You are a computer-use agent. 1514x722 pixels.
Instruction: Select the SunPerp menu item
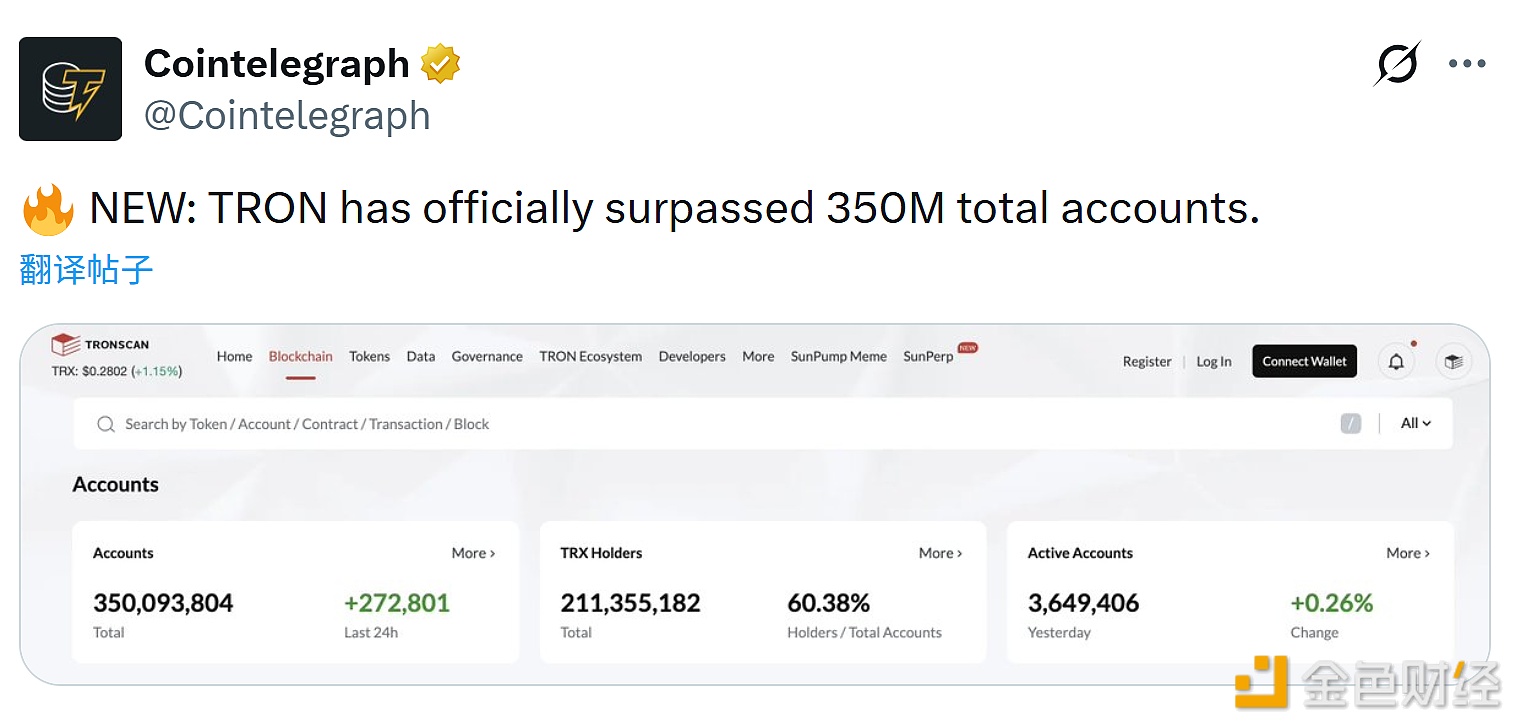coord(928,357)
